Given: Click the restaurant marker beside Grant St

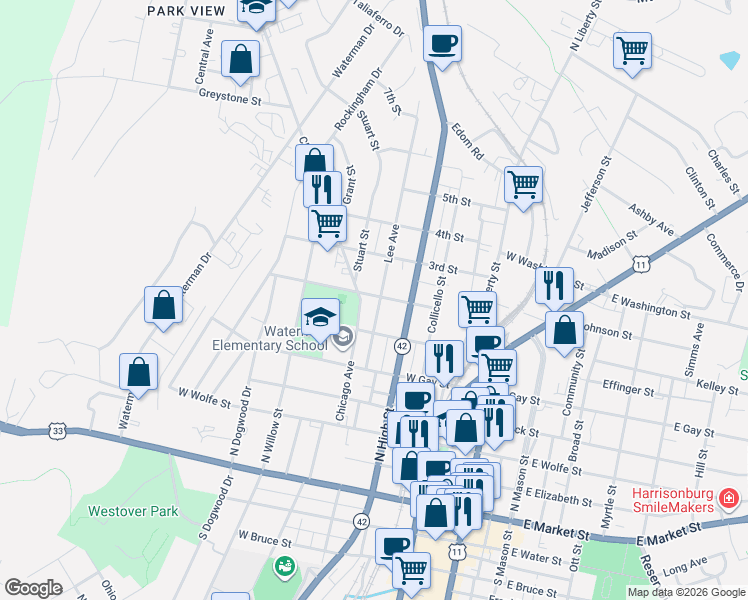Looking at the screenshot, I should click(x=322, y=189).
